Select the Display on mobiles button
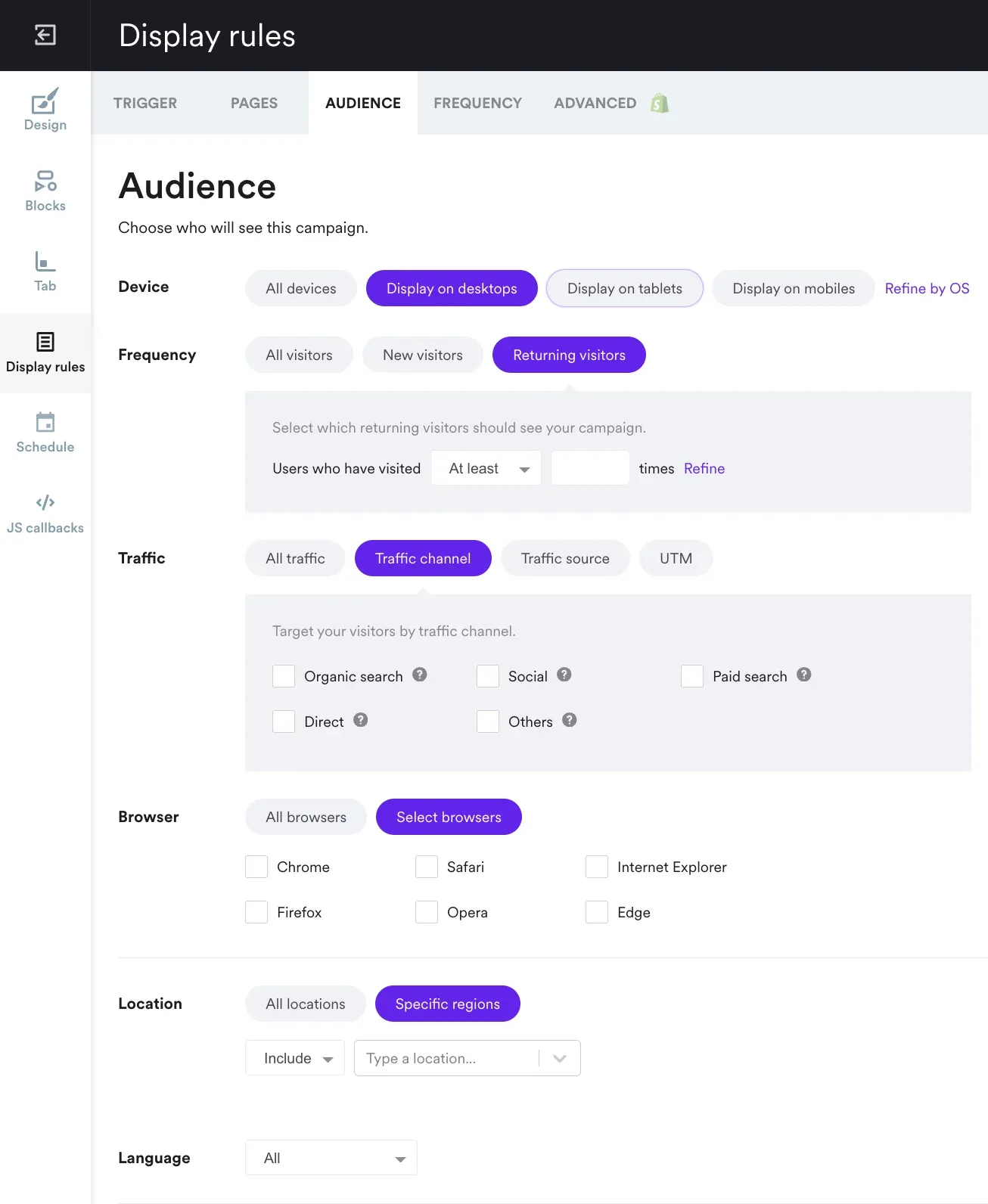The height and width of the screenshot is (1204, 988). [794, 288]
